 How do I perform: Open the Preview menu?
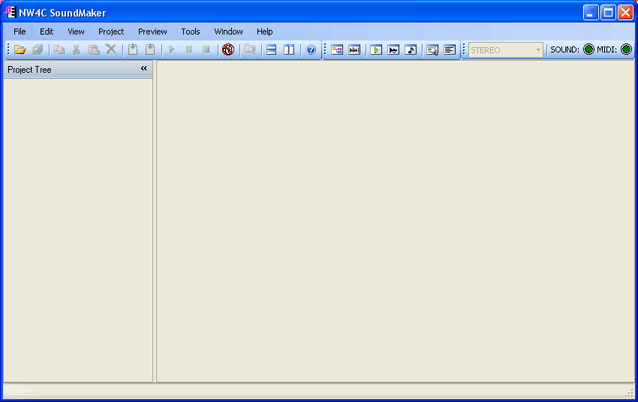coord(152,31)
